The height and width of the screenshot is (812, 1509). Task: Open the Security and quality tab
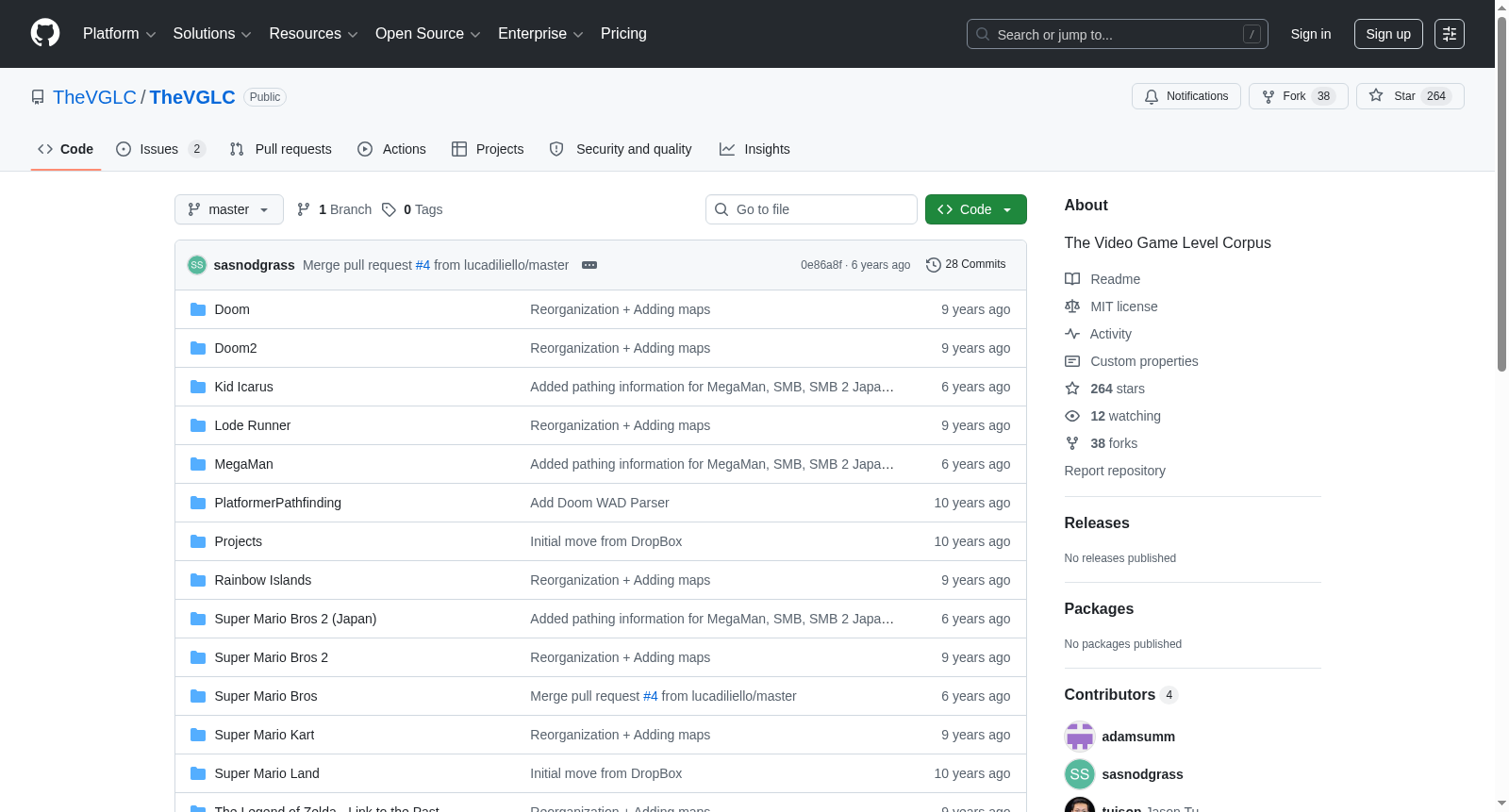(x=621, y=149)
